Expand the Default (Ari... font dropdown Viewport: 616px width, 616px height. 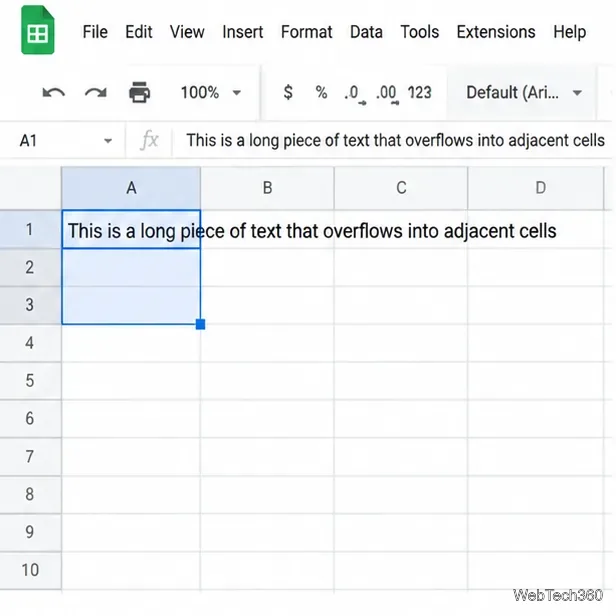pos(524,93)
